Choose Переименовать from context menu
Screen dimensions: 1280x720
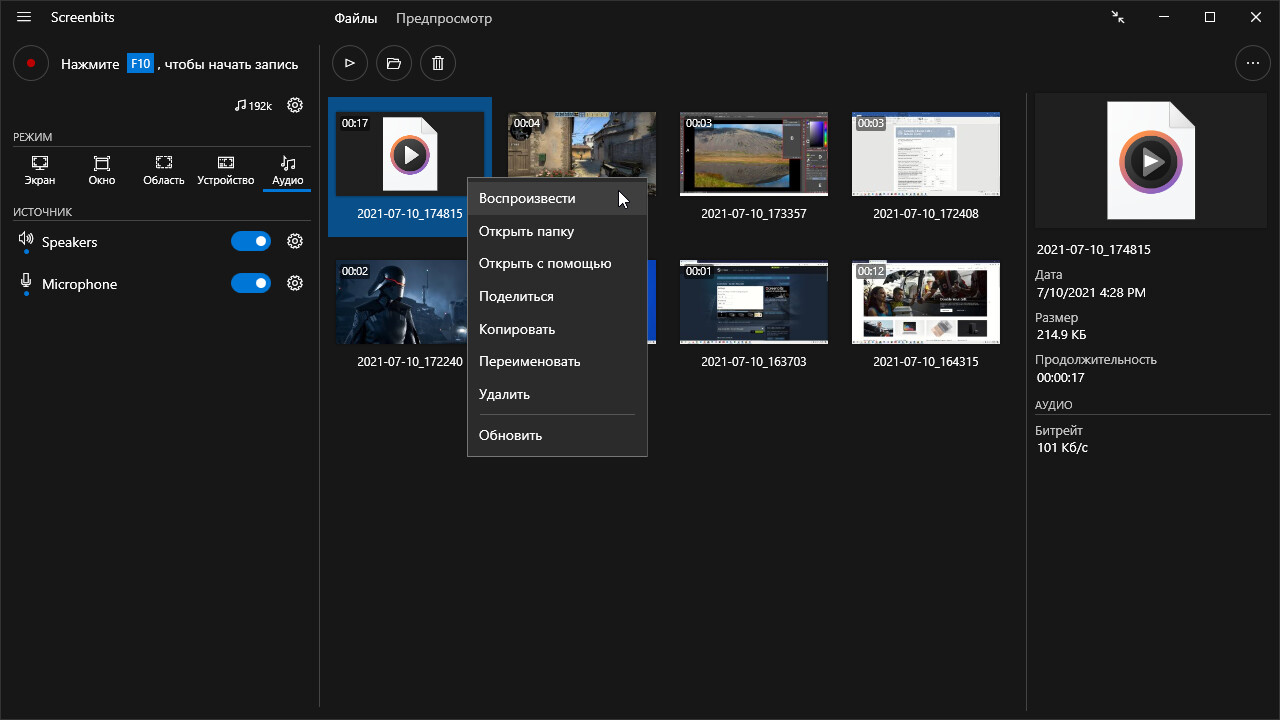pyautogui.click(x=529, y=361)
